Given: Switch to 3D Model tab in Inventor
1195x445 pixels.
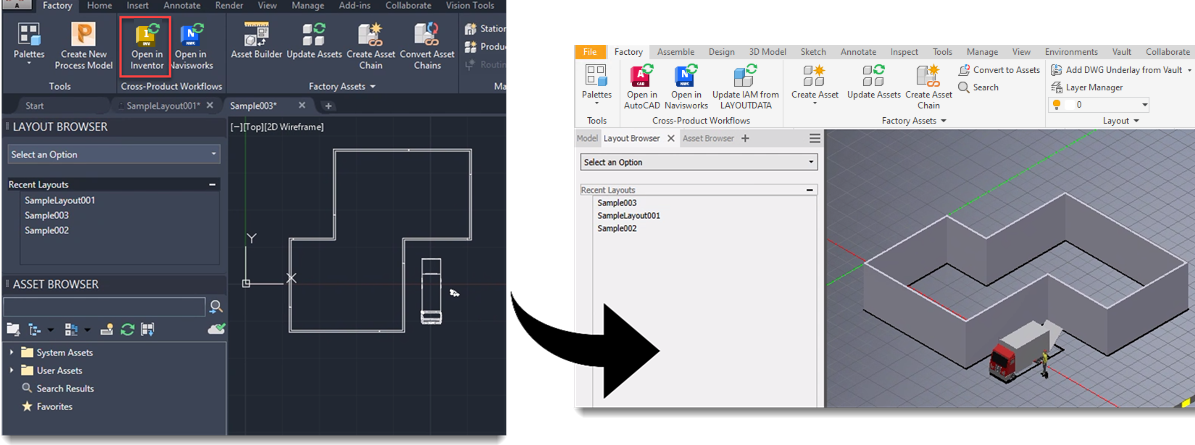Looking at the screenshot, I should click(x=767, y=52).
